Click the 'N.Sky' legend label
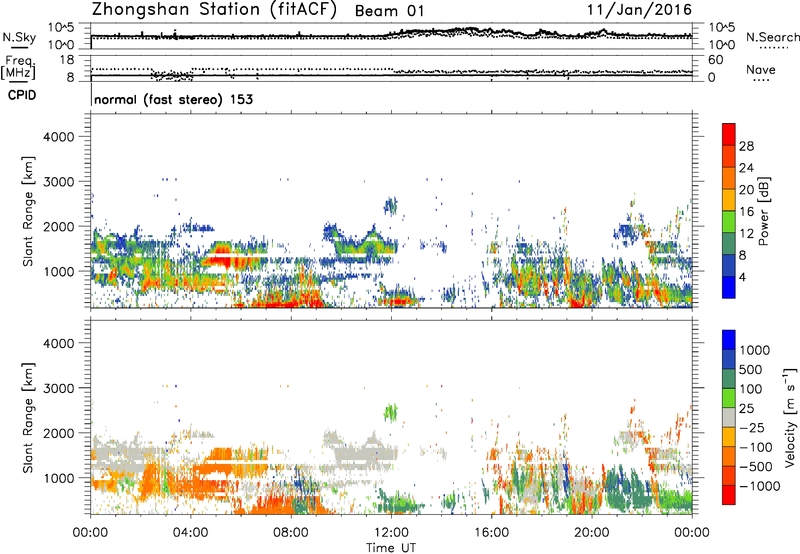This screenshot has height=554, width=800. click(19, 37)
